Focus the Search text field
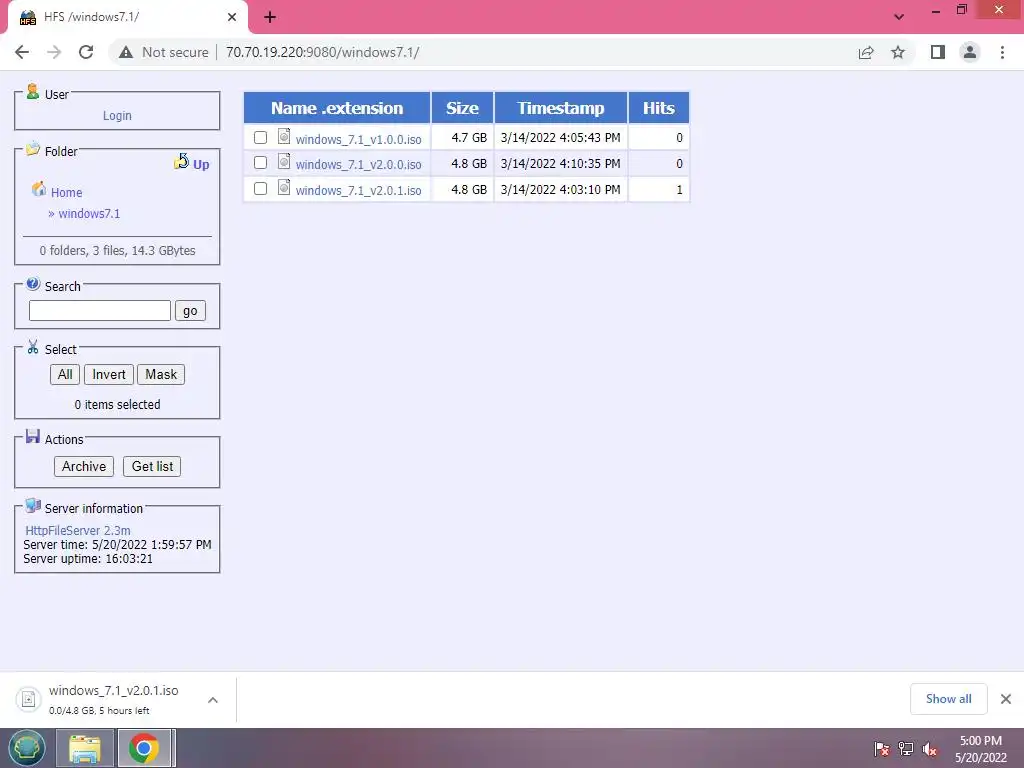The height and width of the screenshot is (768, 1024). [x=100, y=311]
